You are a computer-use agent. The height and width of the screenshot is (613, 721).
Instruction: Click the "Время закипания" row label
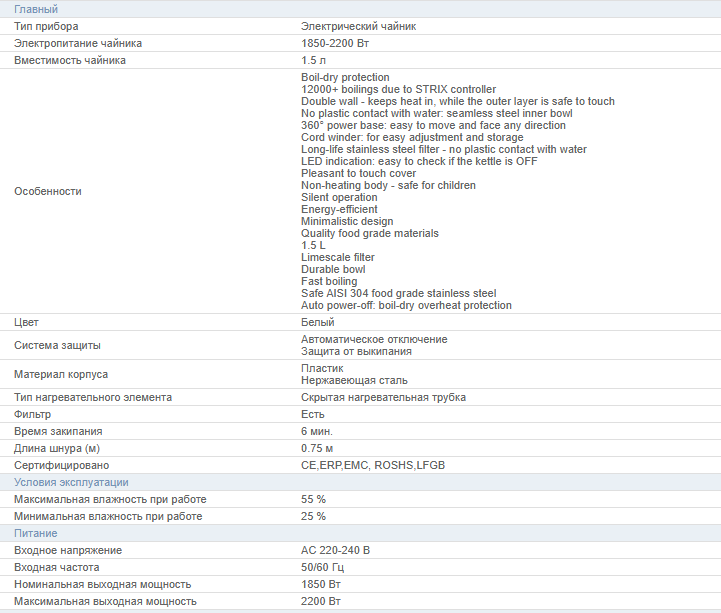click(58, 431)
